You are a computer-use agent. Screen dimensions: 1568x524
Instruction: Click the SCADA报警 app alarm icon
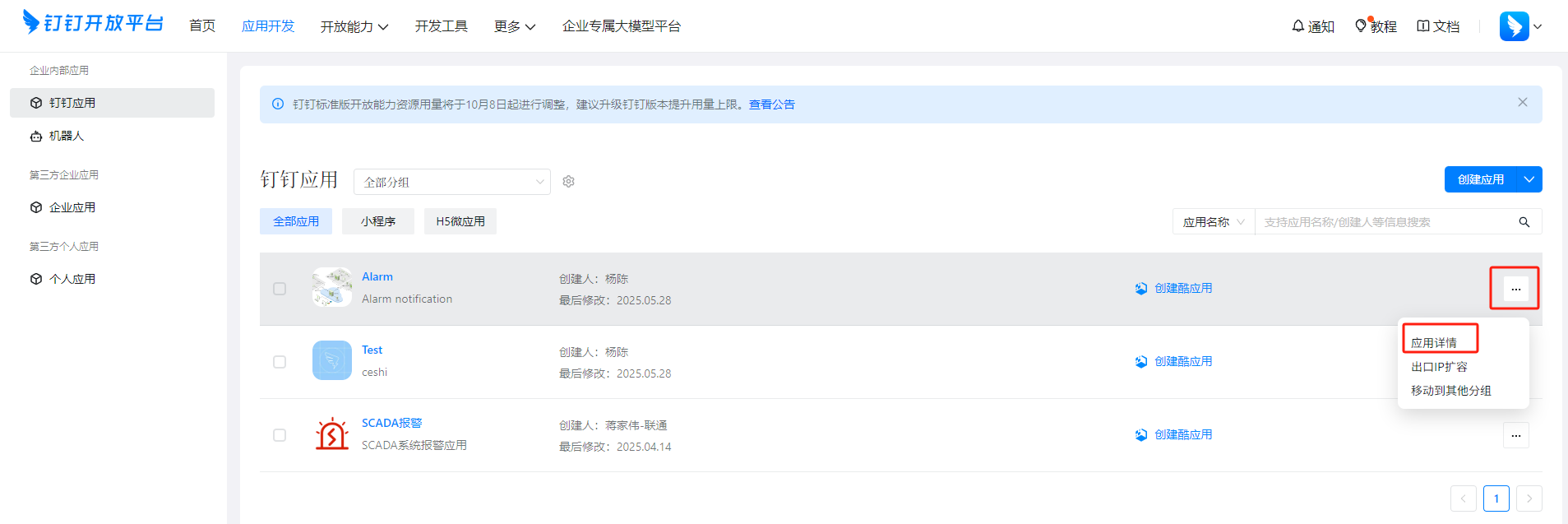(332, 434)
